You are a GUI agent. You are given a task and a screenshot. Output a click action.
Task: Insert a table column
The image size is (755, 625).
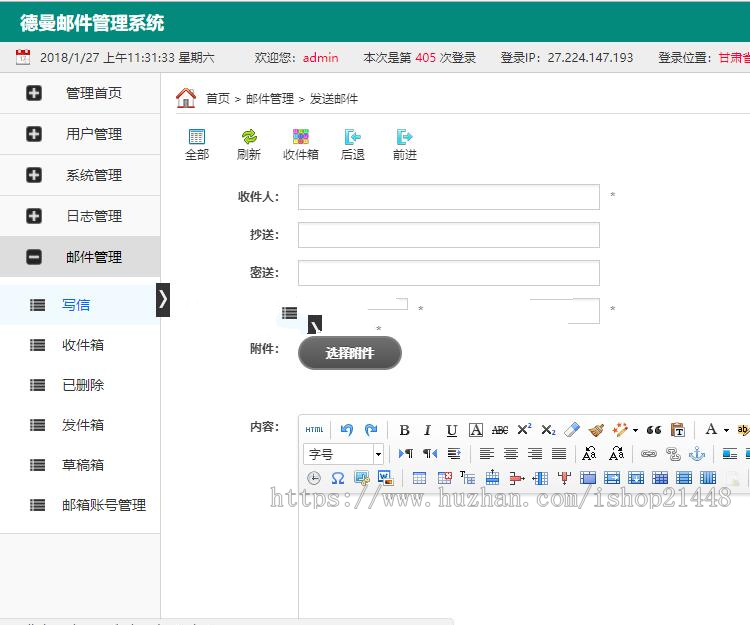540,478
